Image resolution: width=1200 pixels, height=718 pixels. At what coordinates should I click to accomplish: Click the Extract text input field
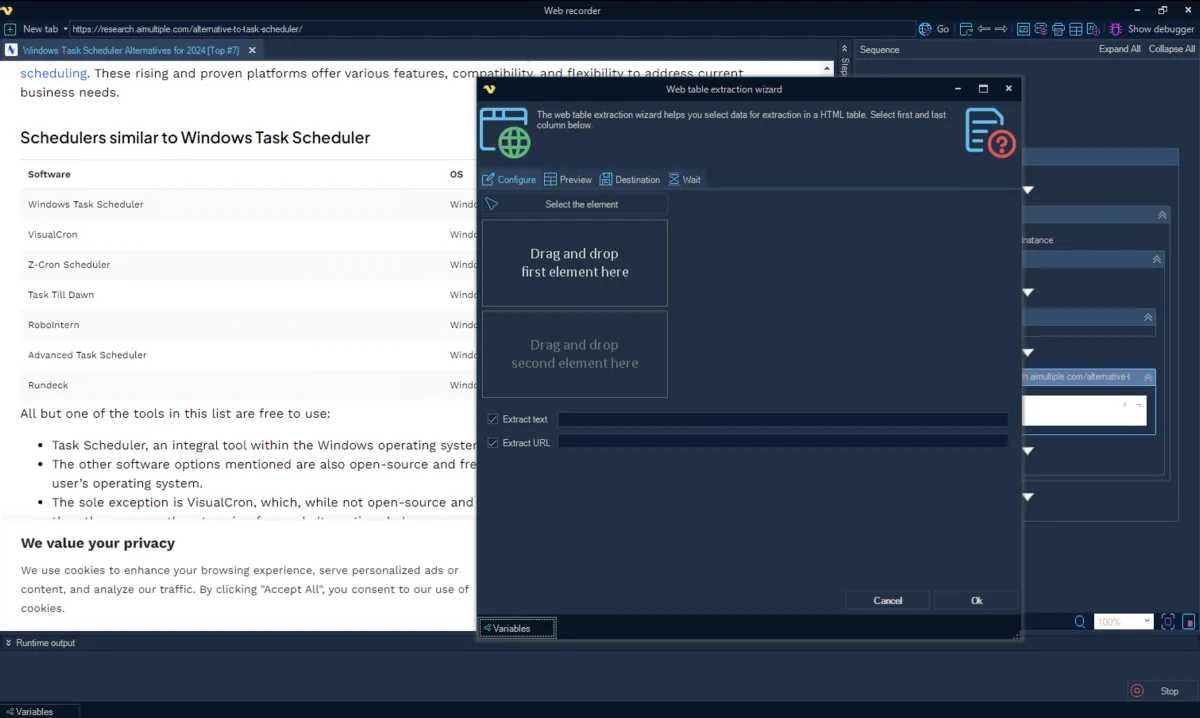click(783, 419)
